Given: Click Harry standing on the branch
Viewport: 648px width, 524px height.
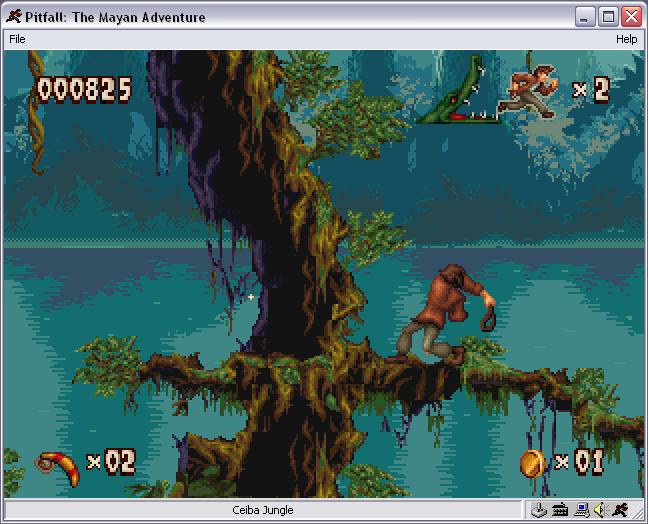Looking at the screenshot, I should point(446,315).
